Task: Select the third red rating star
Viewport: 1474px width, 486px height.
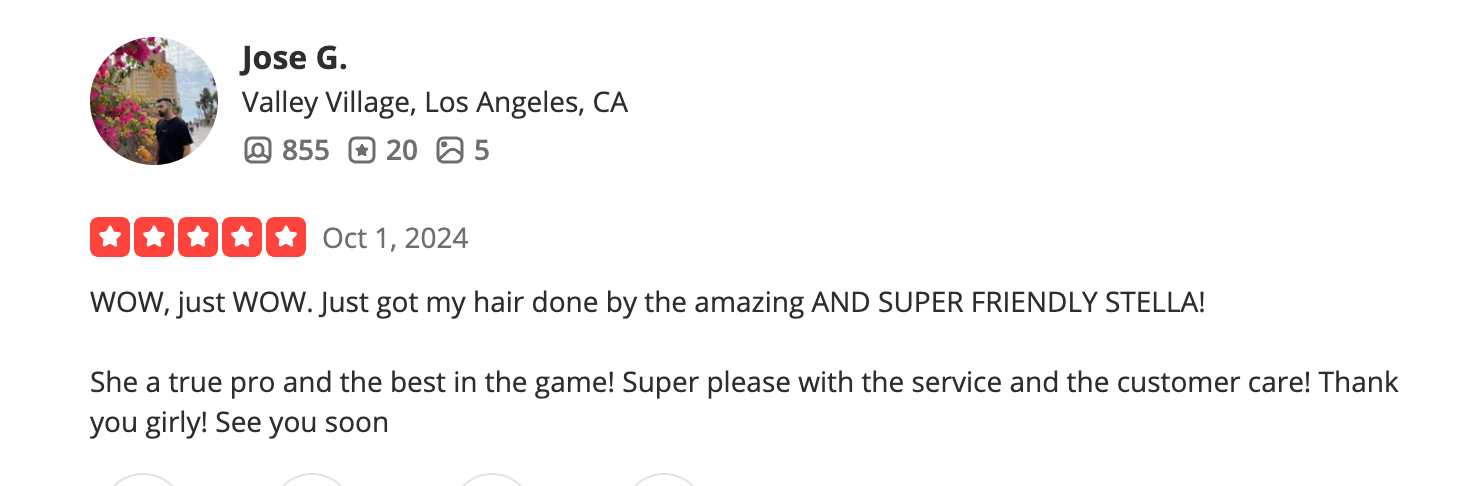Action: 198,237
